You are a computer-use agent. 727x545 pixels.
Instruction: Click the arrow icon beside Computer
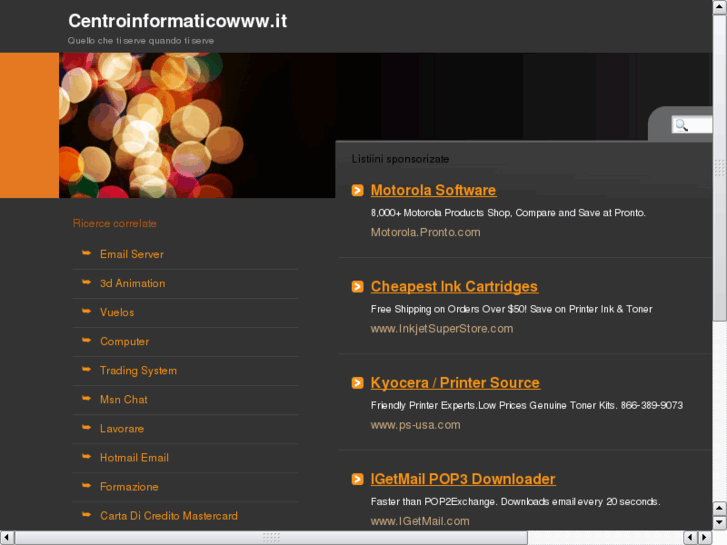86,340
